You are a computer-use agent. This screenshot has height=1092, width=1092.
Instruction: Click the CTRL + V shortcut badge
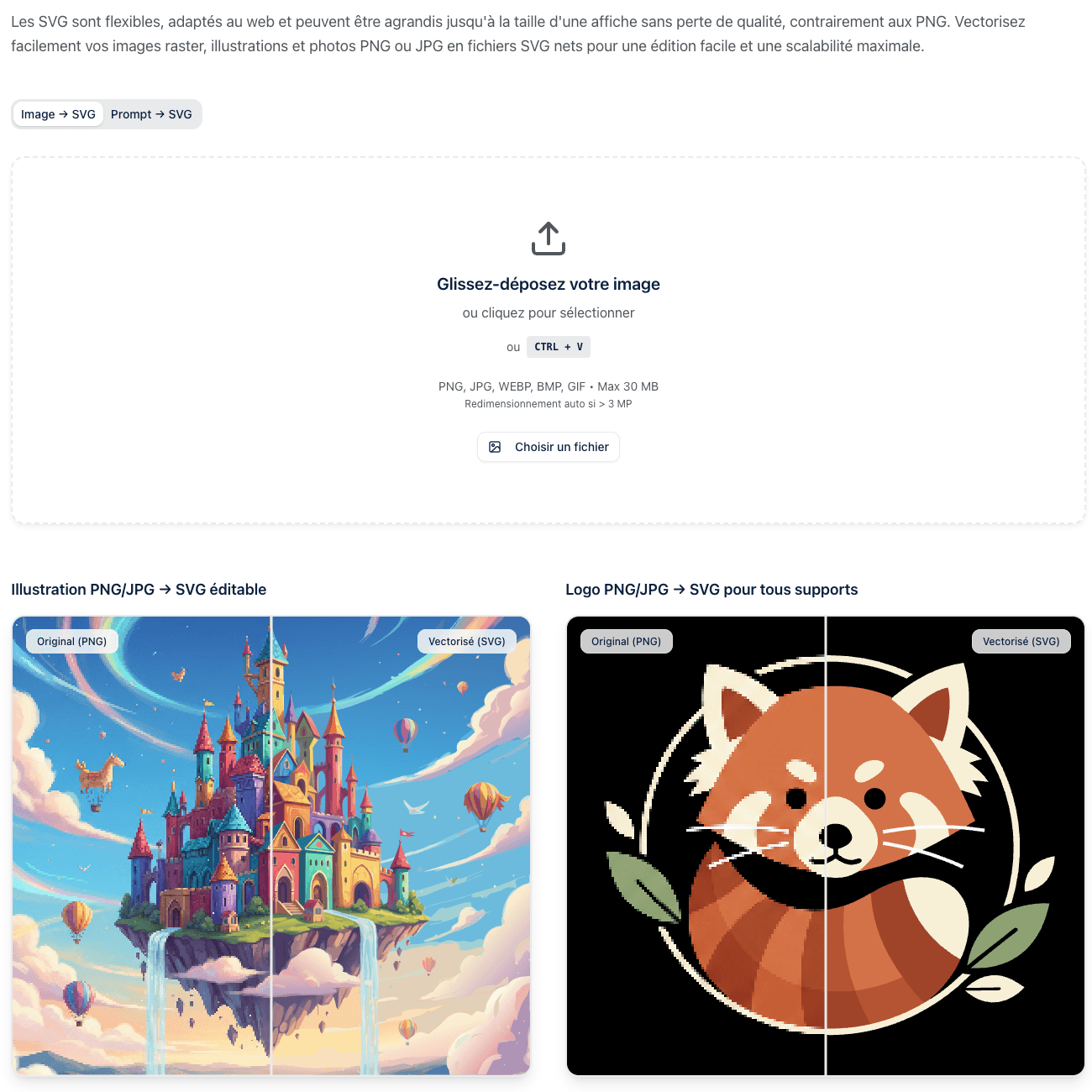559,347
